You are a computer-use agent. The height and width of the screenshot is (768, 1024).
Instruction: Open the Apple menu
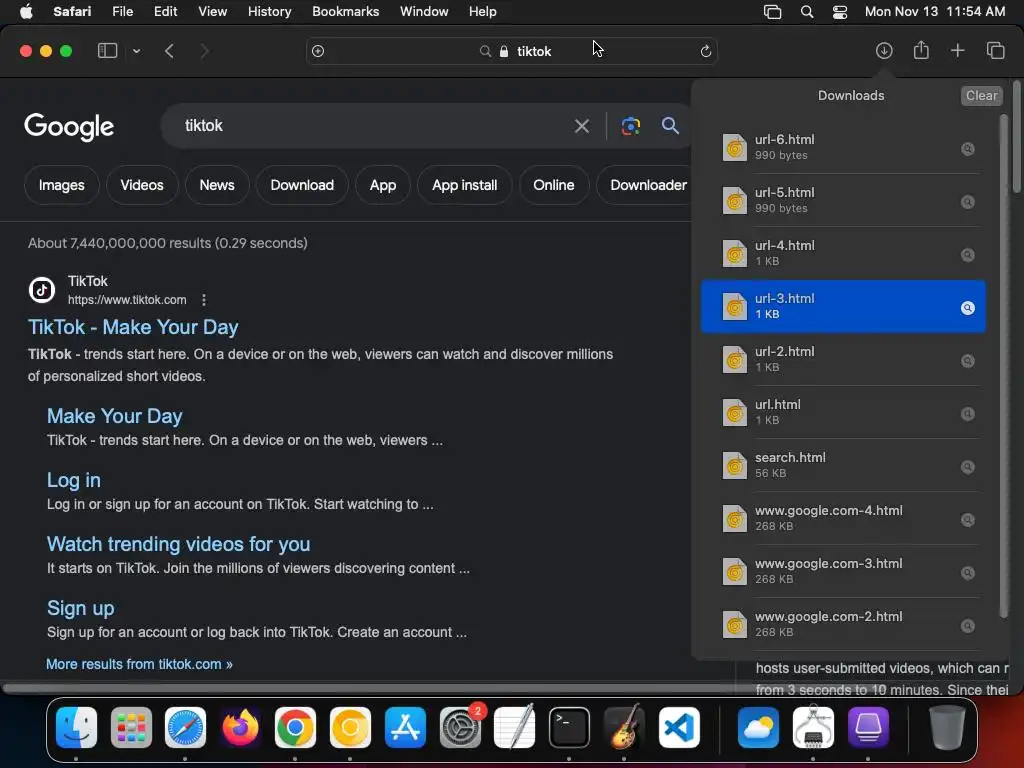[x=26, y=12]
